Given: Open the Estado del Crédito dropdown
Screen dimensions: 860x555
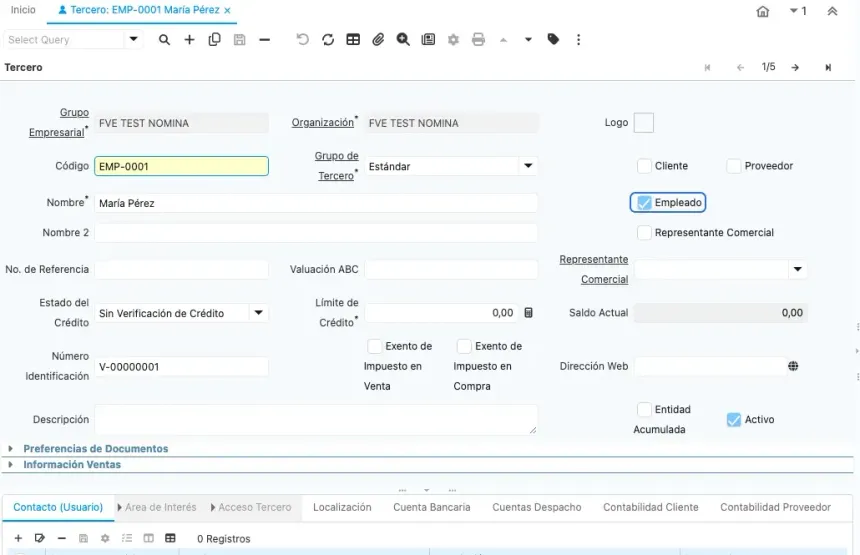Looking at the screenshot, I should coord(258,313).
